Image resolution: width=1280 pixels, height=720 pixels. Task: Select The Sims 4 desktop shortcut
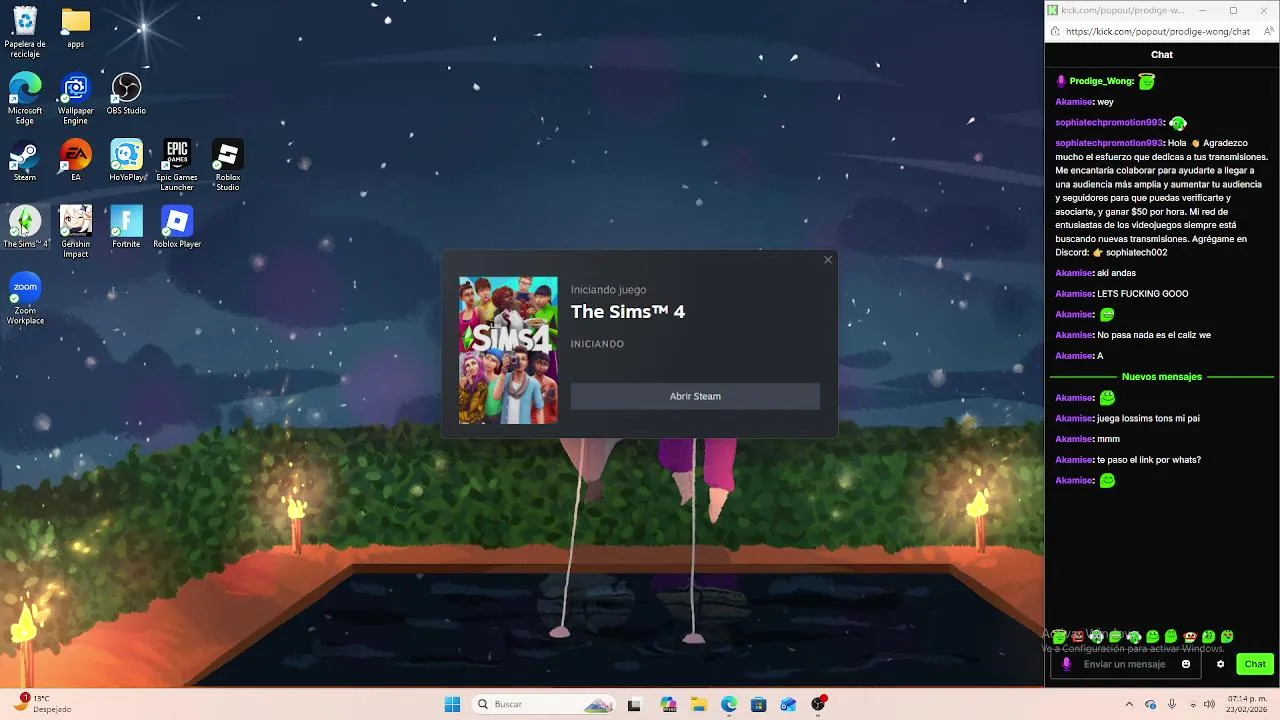click(25, 227)
